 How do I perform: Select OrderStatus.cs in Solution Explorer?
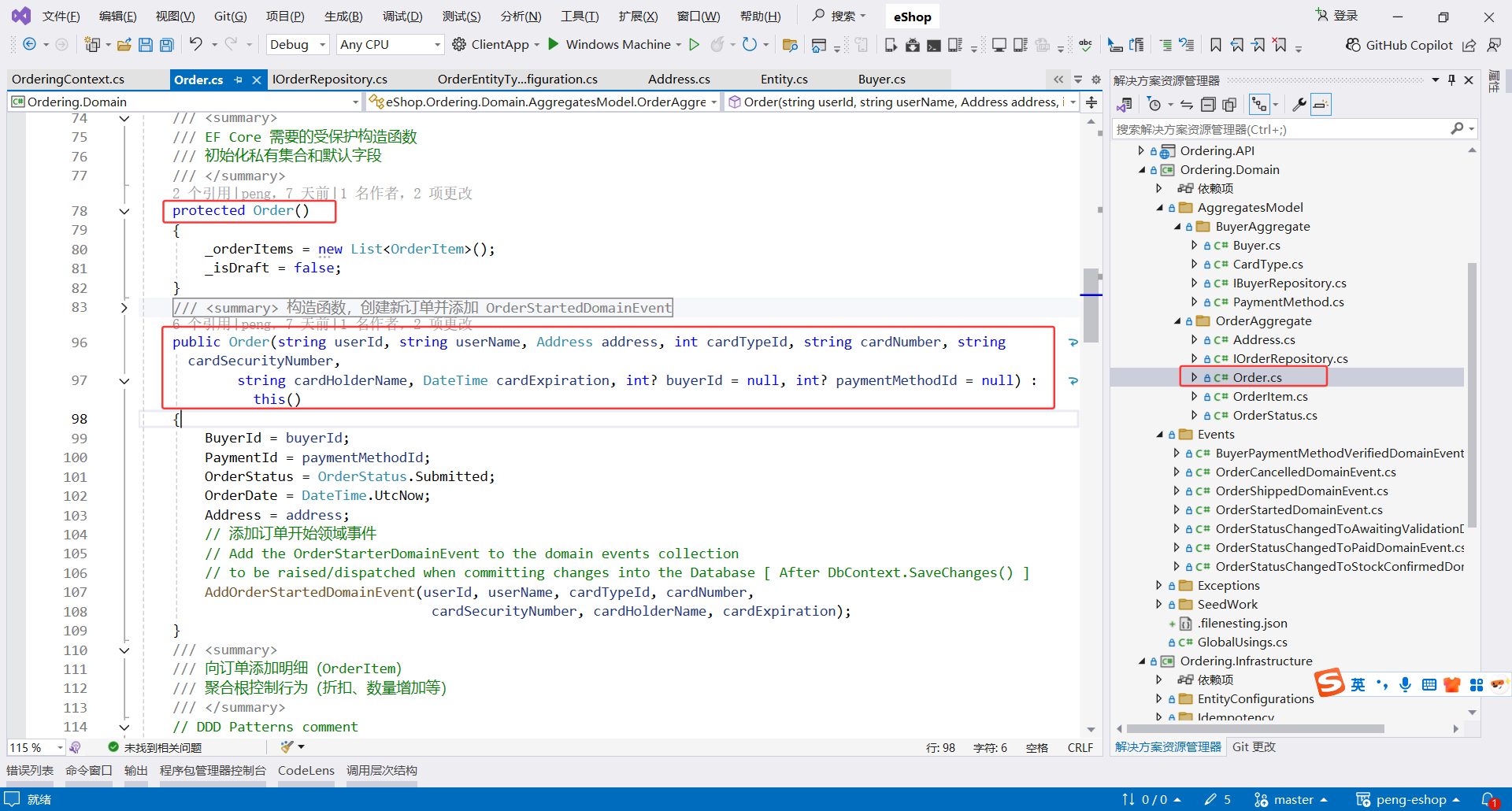click(1274, 416)
